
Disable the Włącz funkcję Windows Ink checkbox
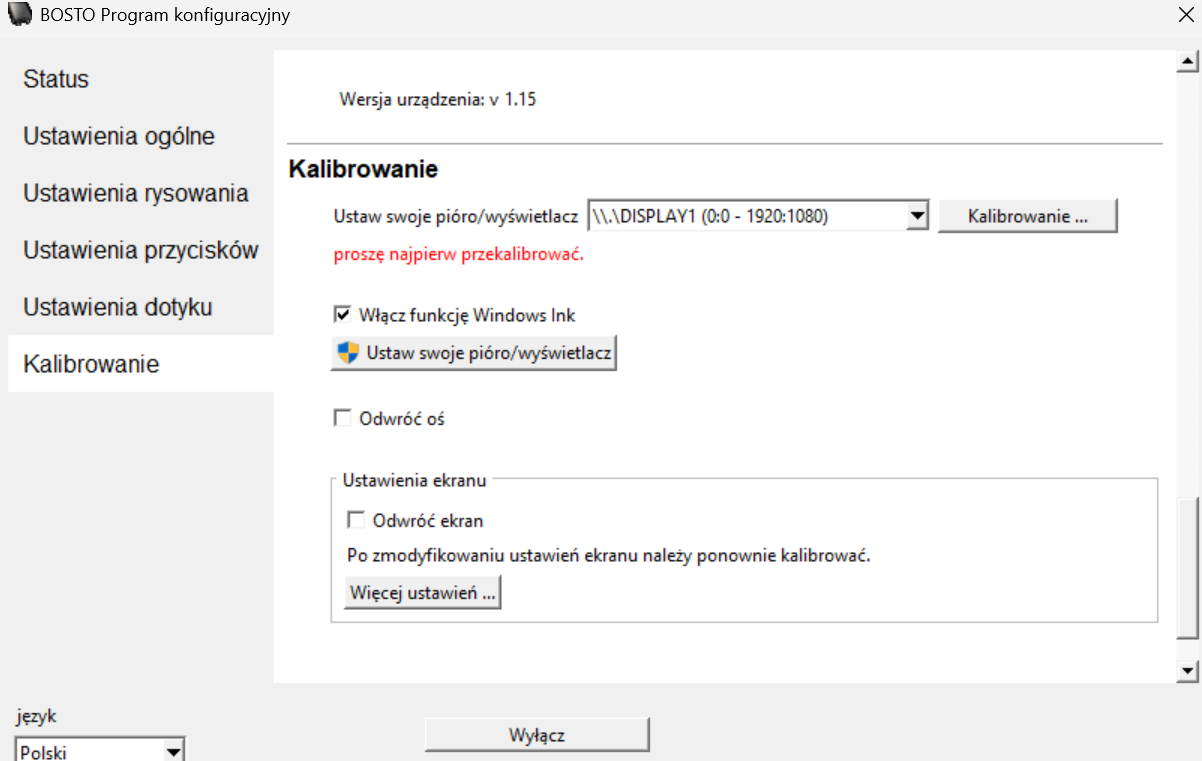click(x=342, y=315)
